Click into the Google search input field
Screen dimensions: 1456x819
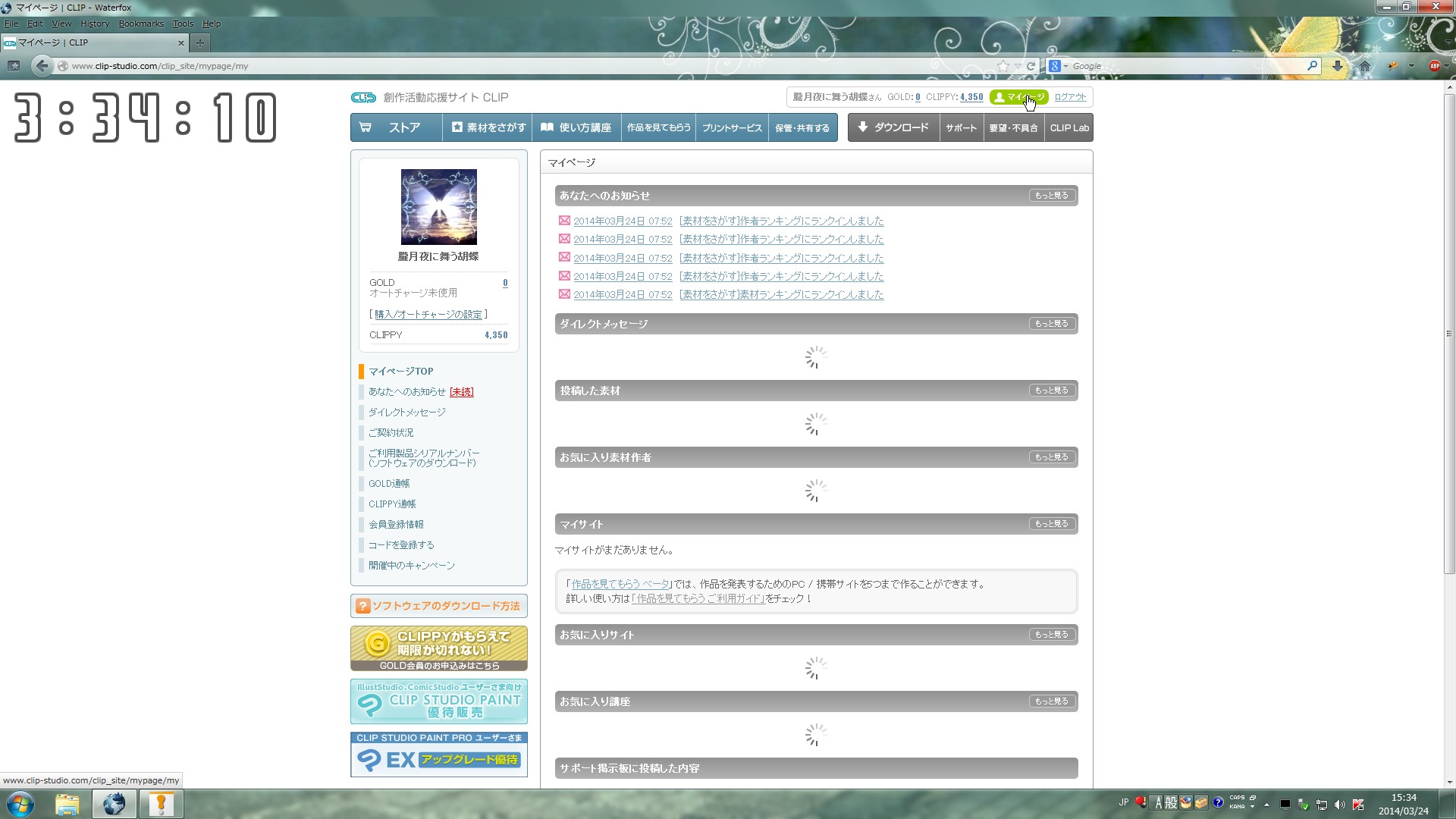tap(1183, 66)
